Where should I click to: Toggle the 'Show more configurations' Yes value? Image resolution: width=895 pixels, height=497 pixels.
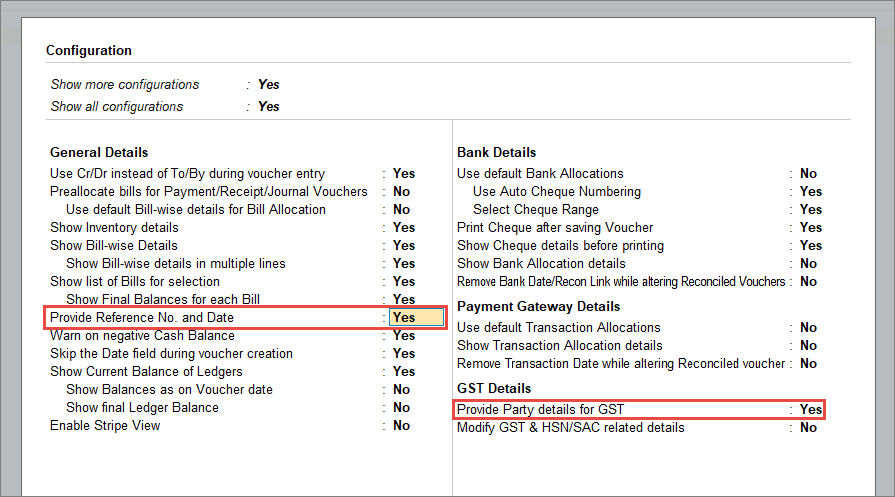point(268,85)
